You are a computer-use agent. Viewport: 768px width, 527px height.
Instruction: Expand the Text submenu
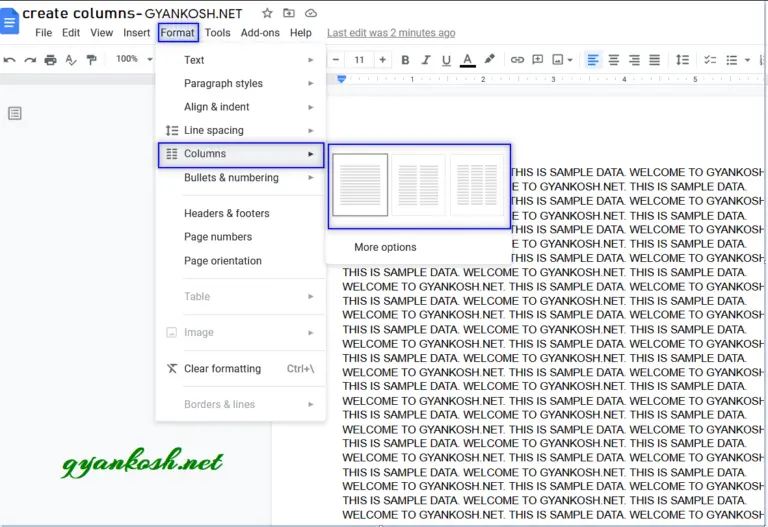pyautogui.click(x=240, y=60)
